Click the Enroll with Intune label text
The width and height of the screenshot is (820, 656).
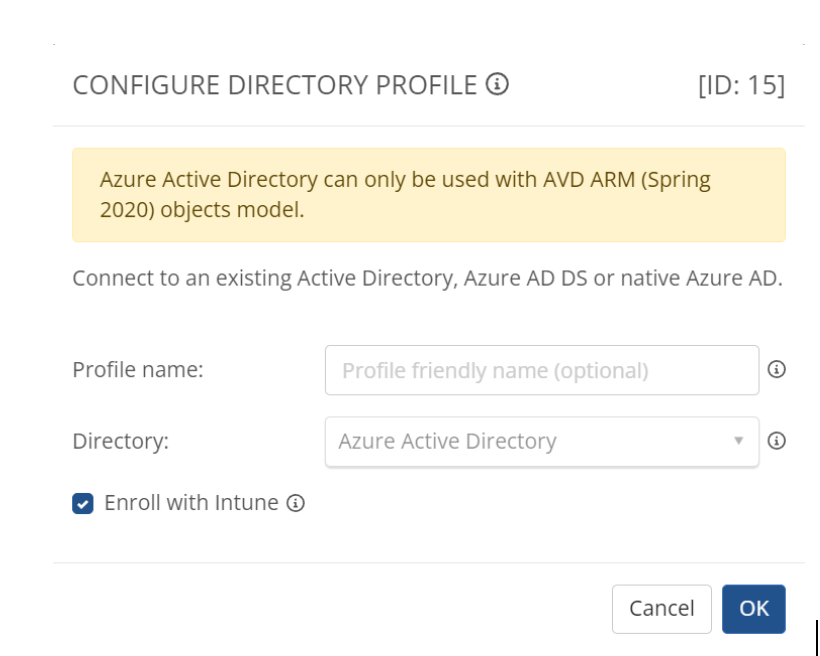click(191, 503)
